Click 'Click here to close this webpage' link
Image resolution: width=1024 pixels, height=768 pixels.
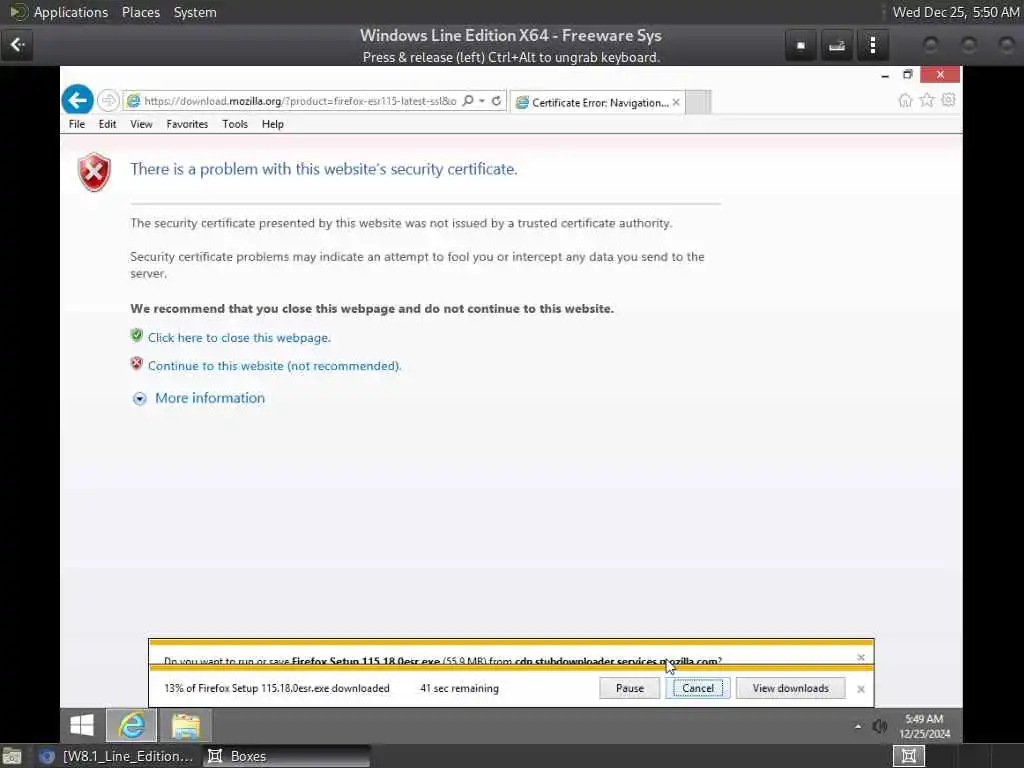[239, 338]
